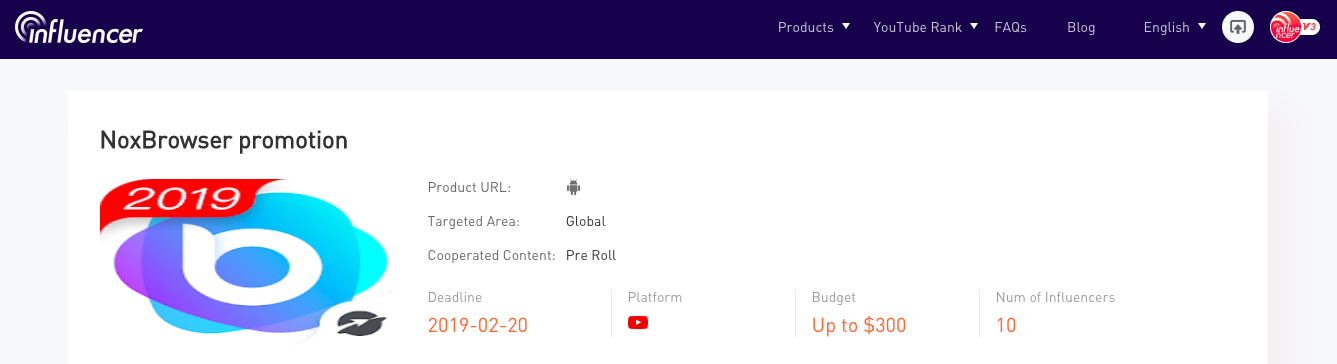Click the deadline date 2019-02-20
Viewport: 1337px width, 364px height.
(x=478, y=325)
